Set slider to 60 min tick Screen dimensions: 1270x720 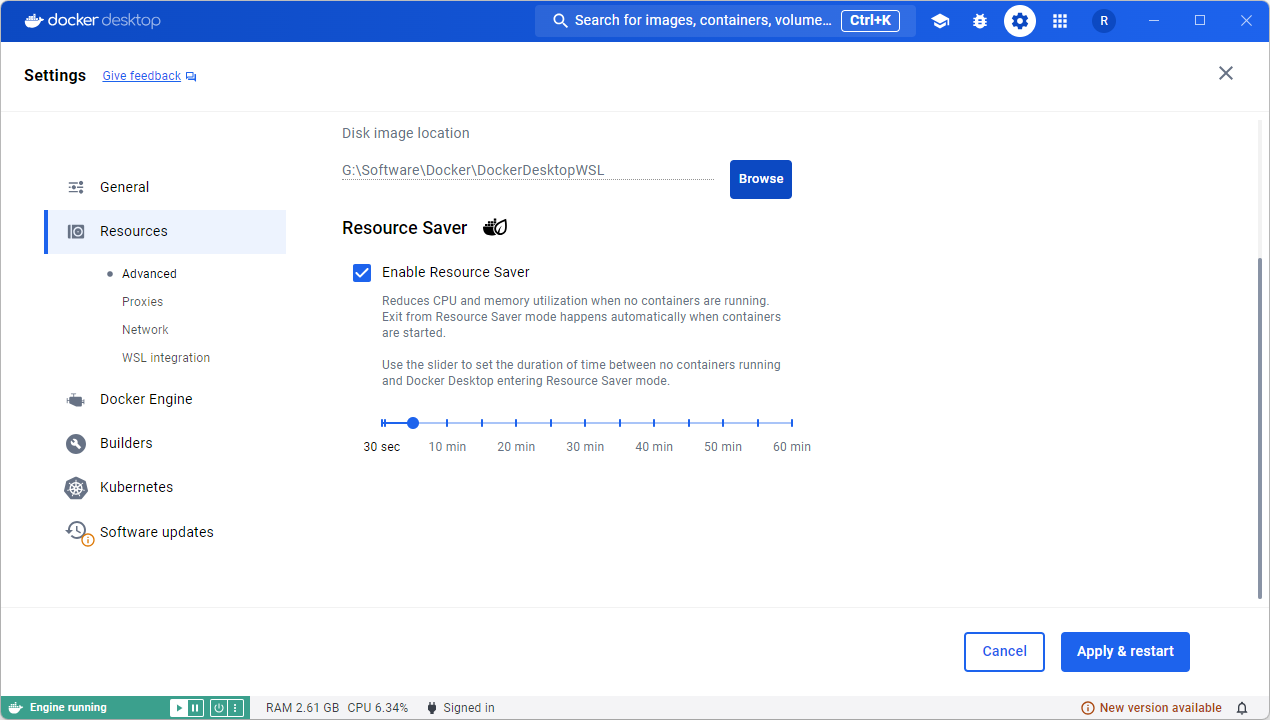792,423
